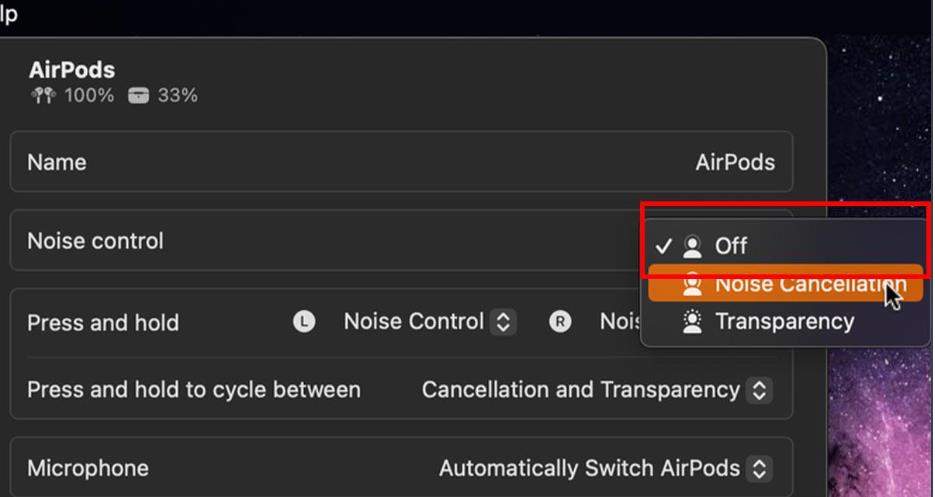Click the AirPods earbuds battery icon

pyautogui.click(x=41, y=96)
